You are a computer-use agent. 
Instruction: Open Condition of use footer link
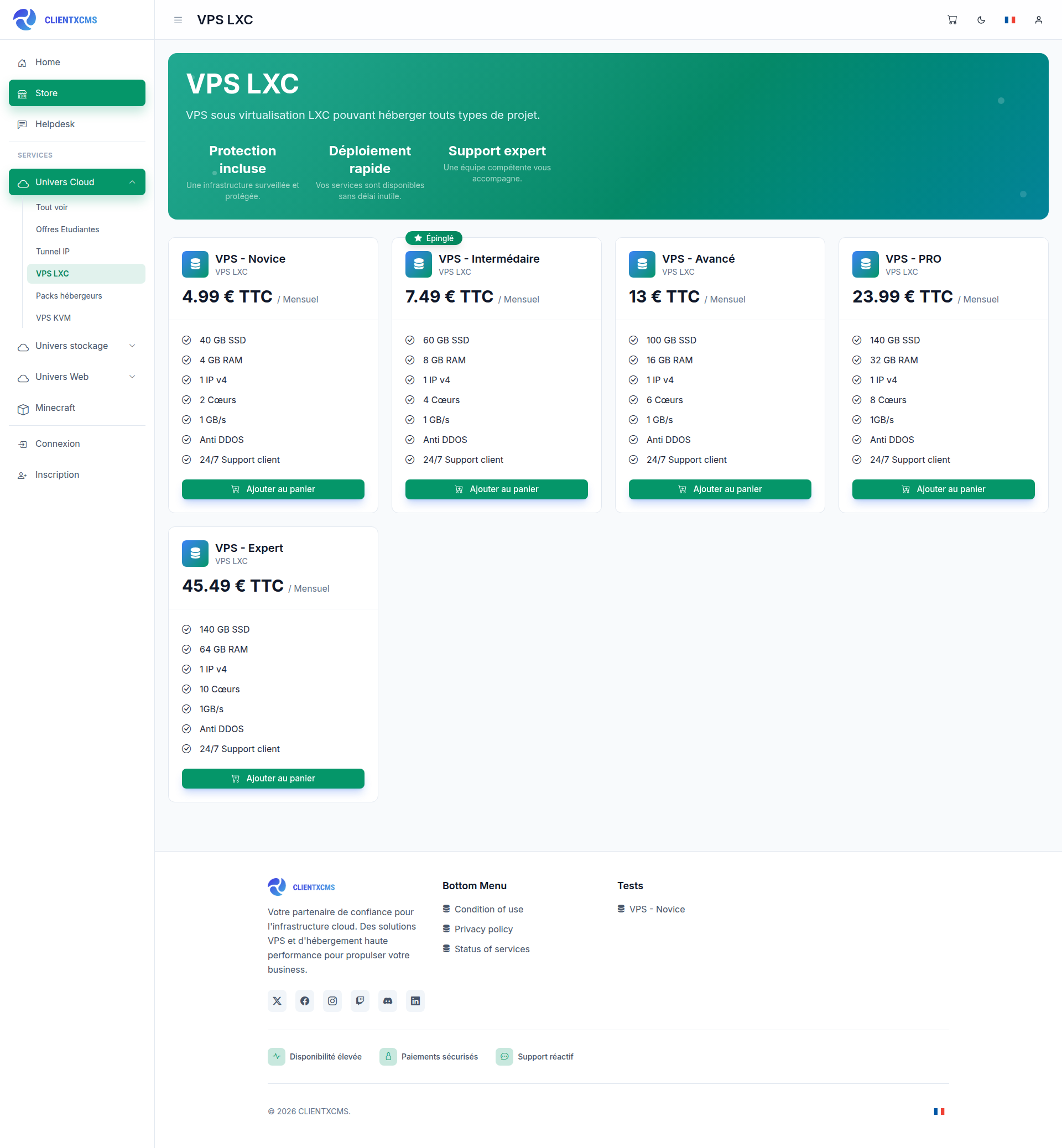tap(483, 909)
